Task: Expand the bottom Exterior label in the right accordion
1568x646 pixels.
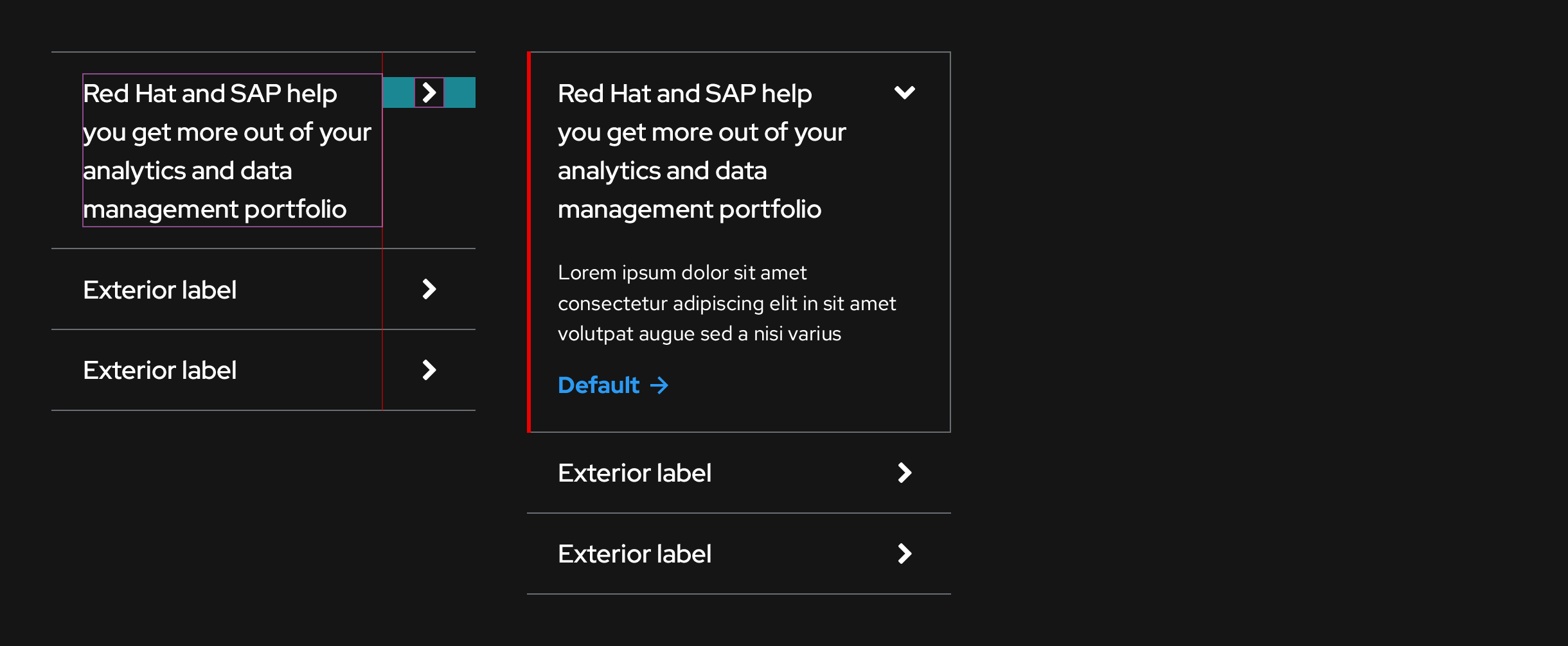Action: [x=634, y=554]
